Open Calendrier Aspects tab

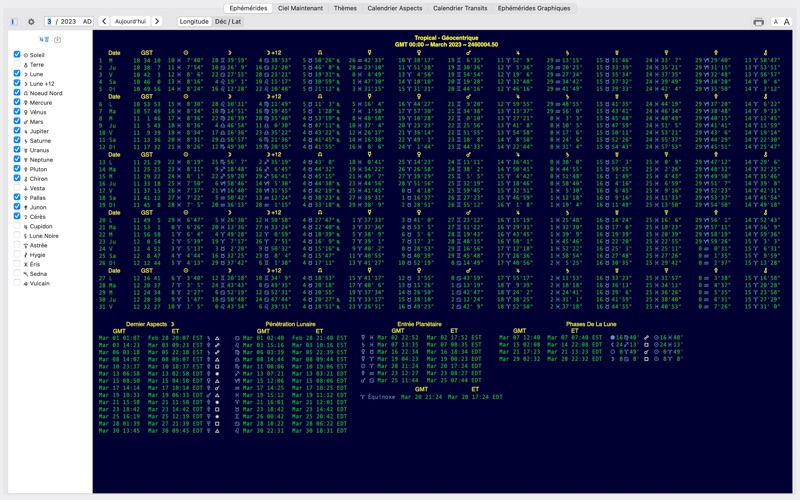[395, 8]
